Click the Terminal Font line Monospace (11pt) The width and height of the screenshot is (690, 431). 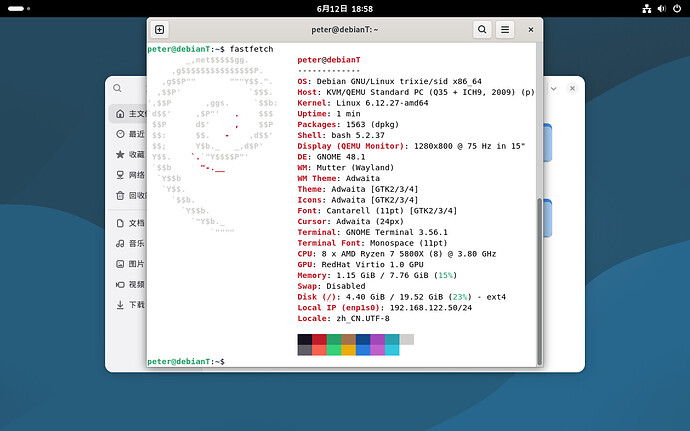pos(372,243)
